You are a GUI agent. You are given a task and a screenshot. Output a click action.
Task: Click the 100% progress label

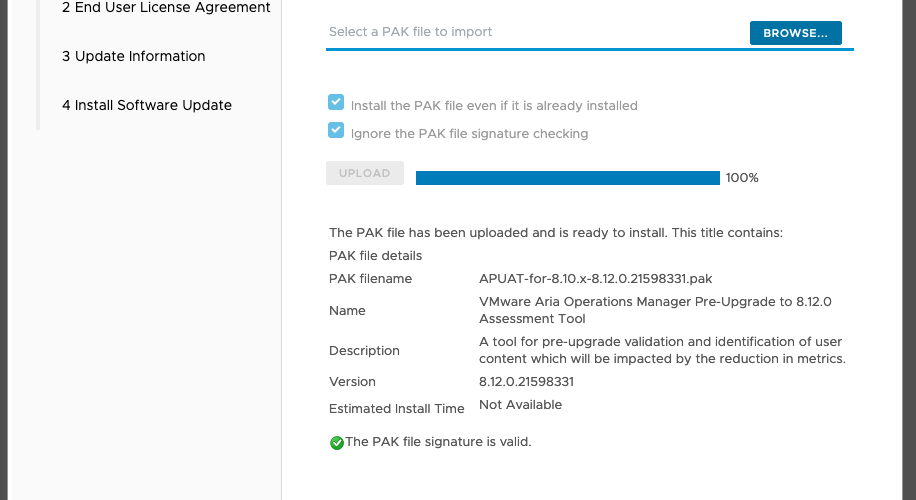(x=742, y=178)
